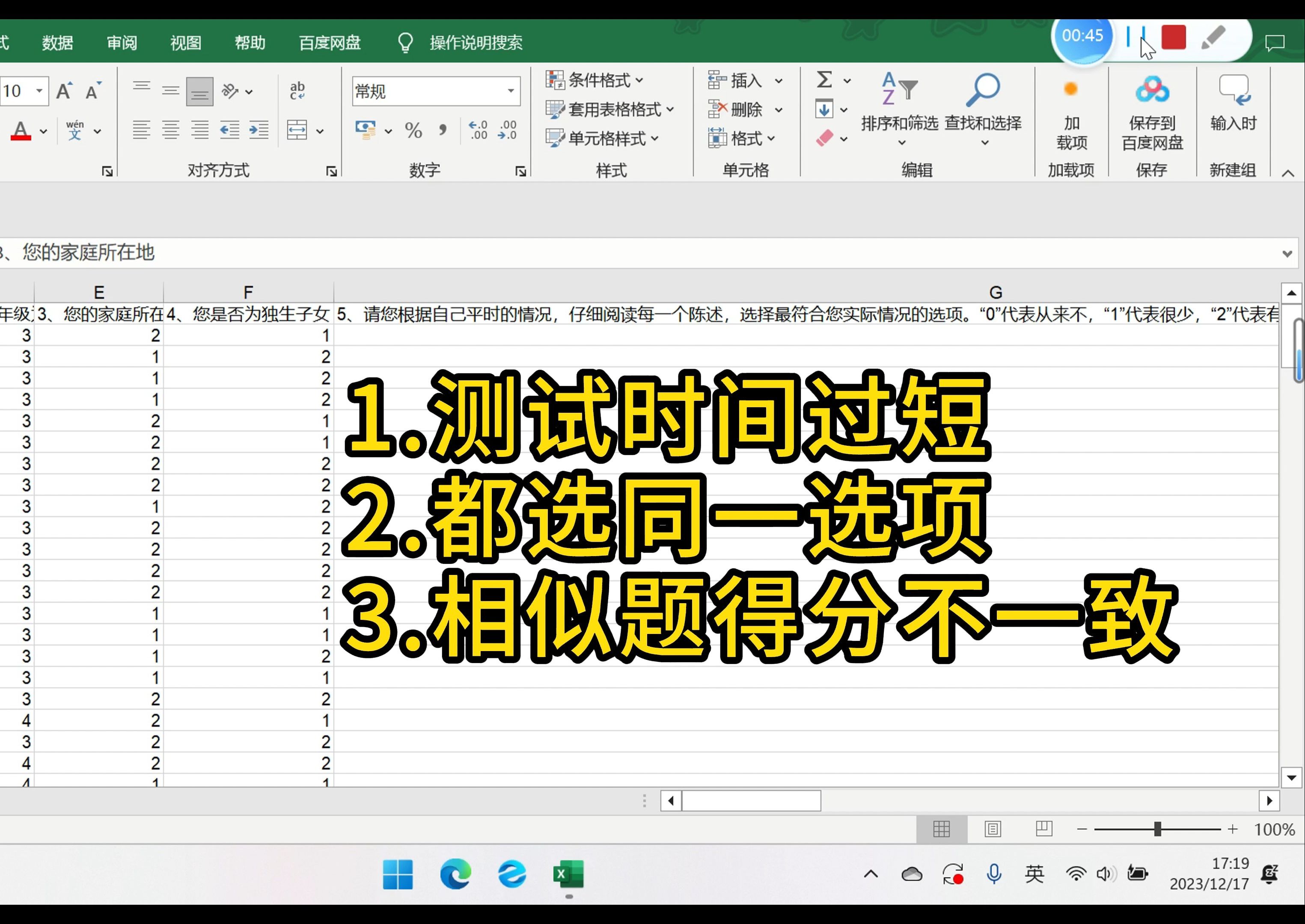Open the number format dropdown
Viewport: 1305px width, 924px height.
coord(511,91)
